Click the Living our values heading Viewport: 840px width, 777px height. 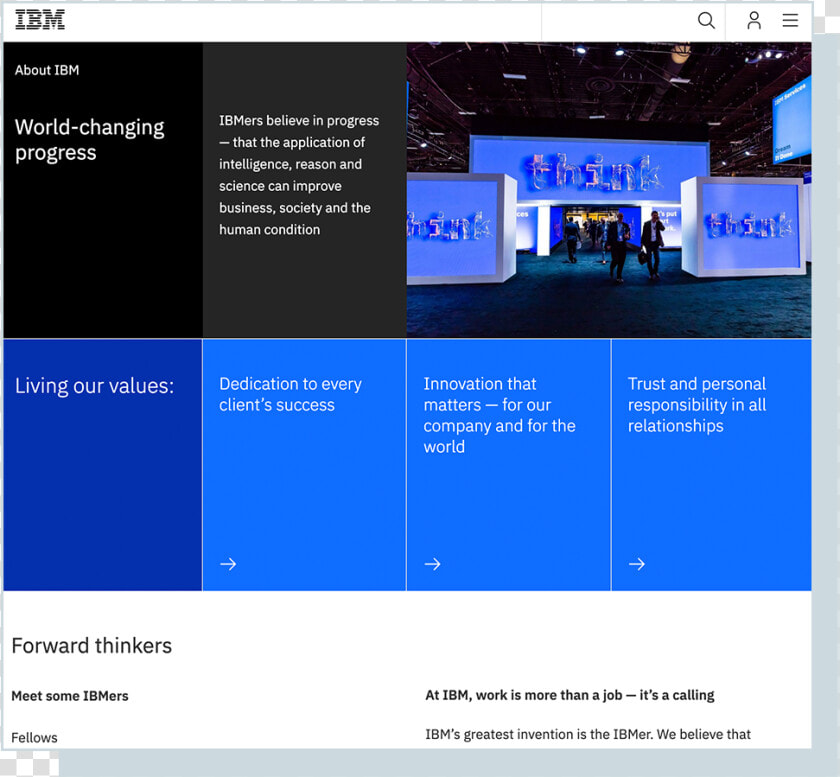point(94,386)
